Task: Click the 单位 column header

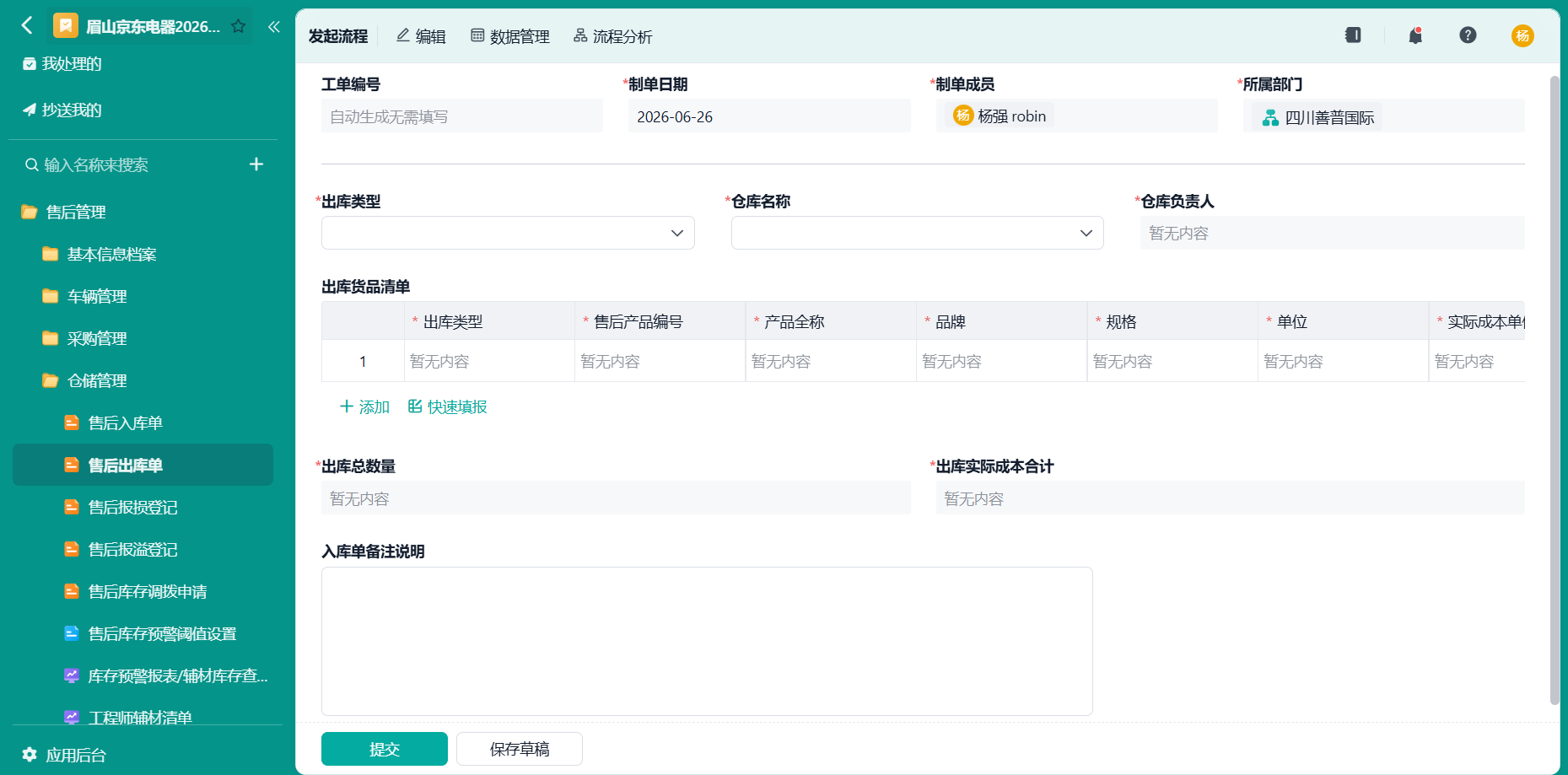Action: pyautogui.click(x=1344, y=321)
